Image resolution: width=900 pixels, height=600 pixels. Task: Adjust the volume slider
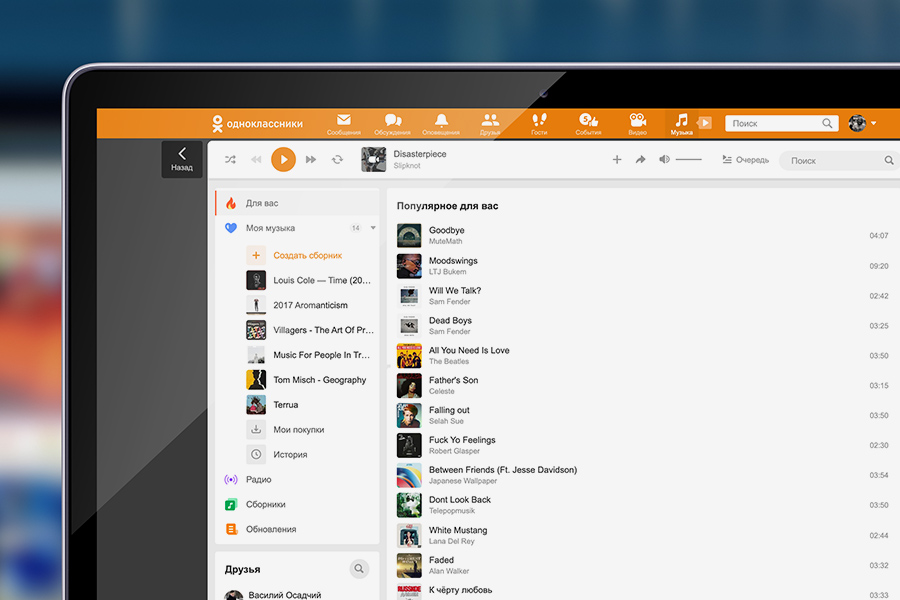coord(688,160)
